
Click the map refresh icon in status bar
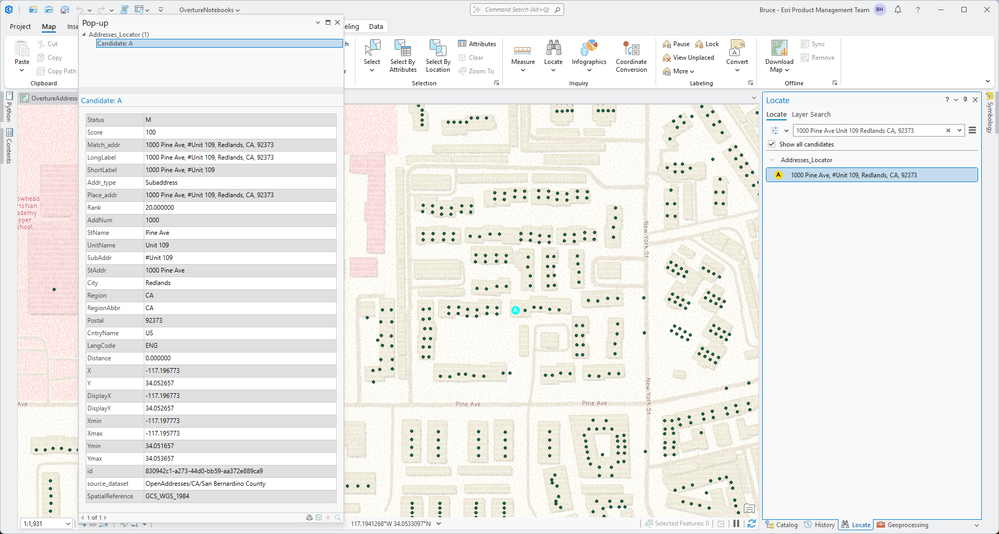click(752, 524)
